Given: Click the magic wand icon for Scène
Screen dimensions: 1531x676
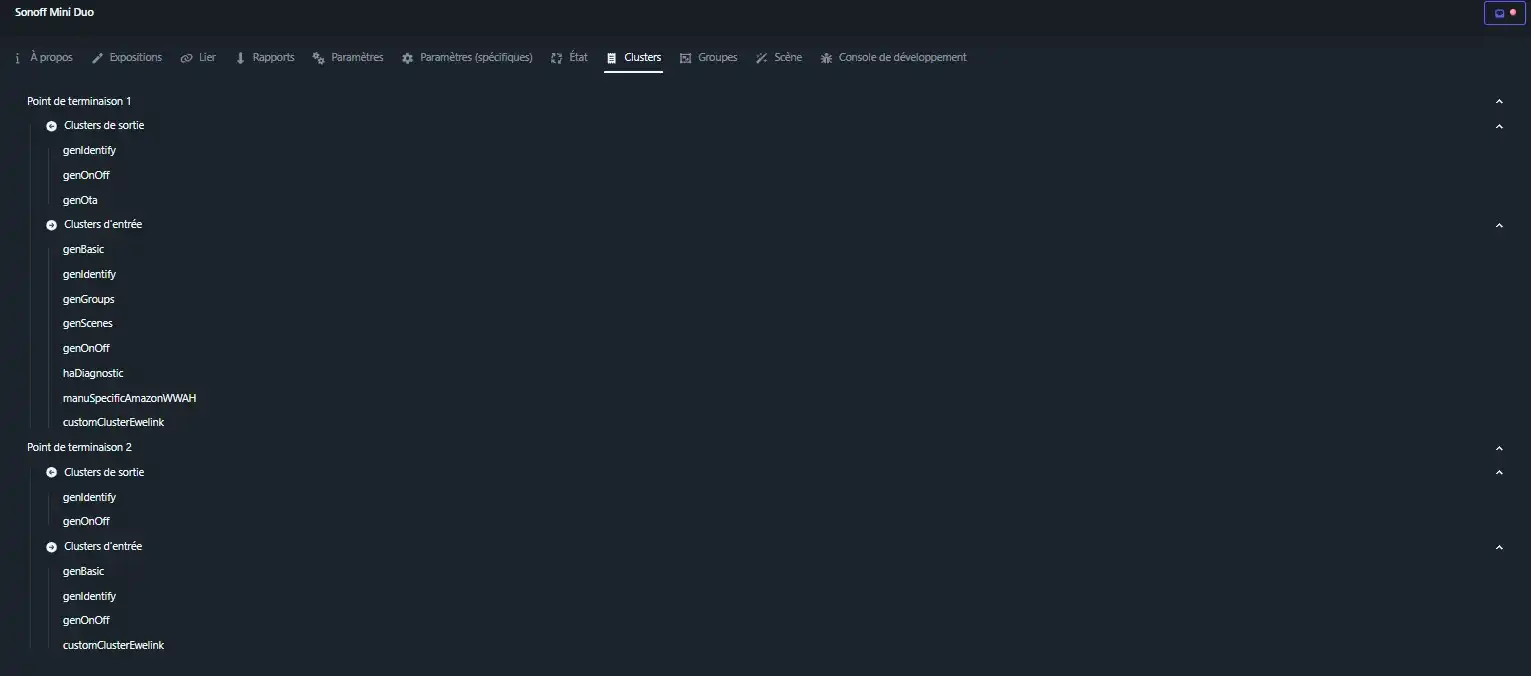Looking at the screenshot, I should coord(761,58).
